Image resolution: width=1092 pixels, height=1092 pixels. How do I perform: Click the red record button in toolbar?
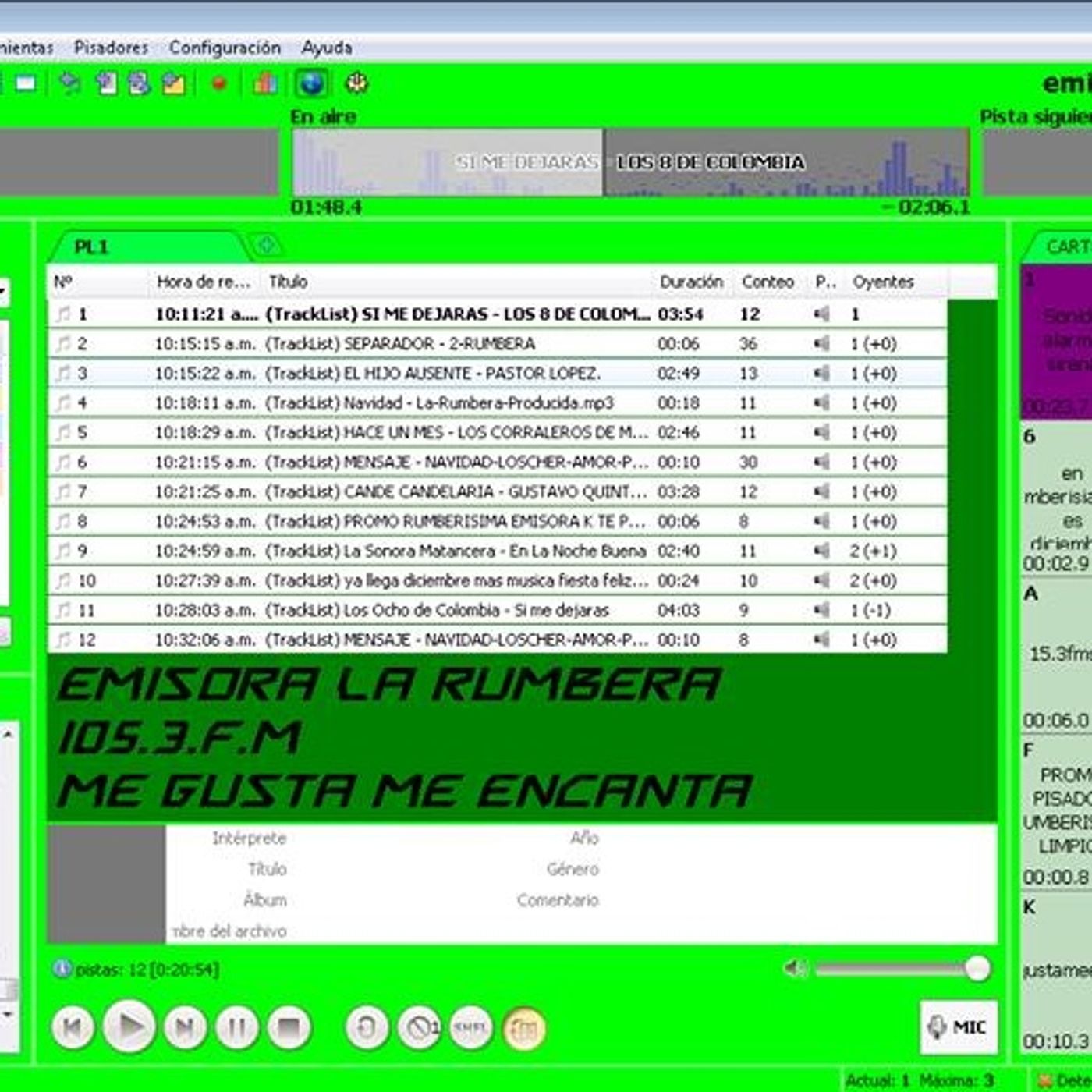[x=219, y=83]
